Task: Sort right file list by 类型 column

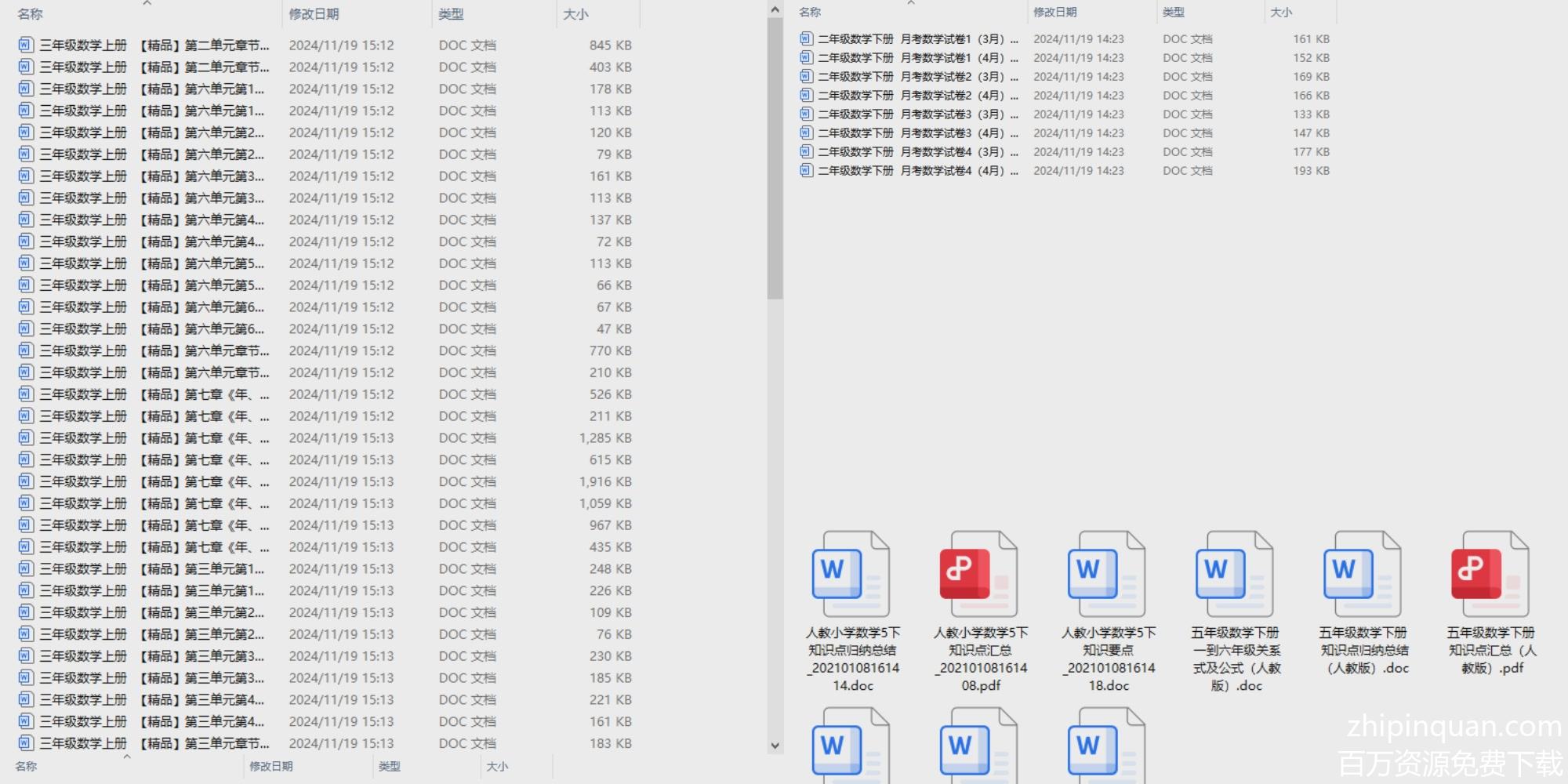Action: click(1173, 13)
